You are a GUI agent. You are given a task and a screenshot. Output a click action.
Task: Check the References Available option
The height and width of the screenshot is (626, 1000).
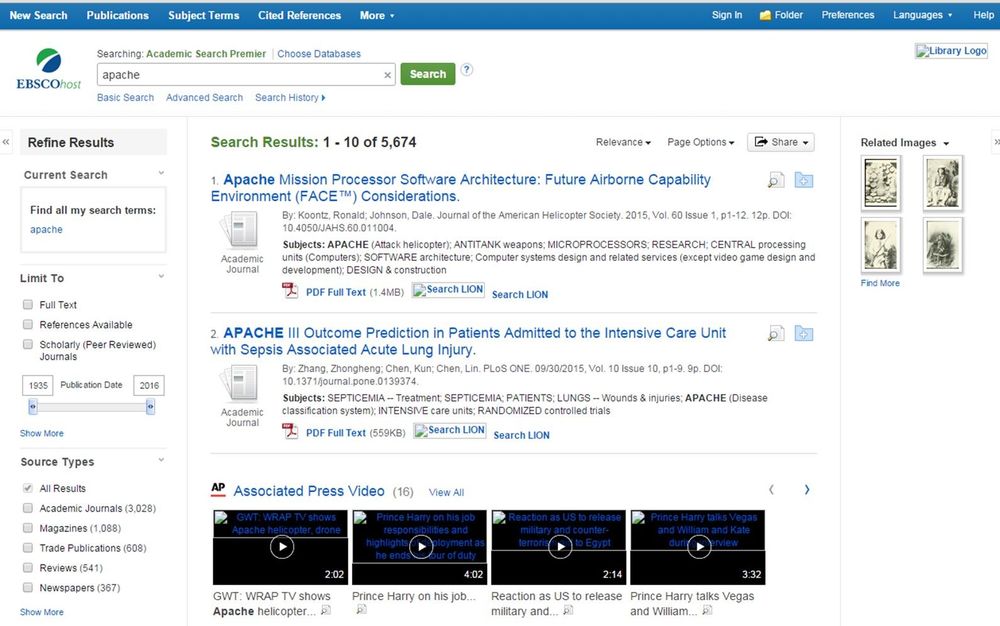(x=28, y=325)
